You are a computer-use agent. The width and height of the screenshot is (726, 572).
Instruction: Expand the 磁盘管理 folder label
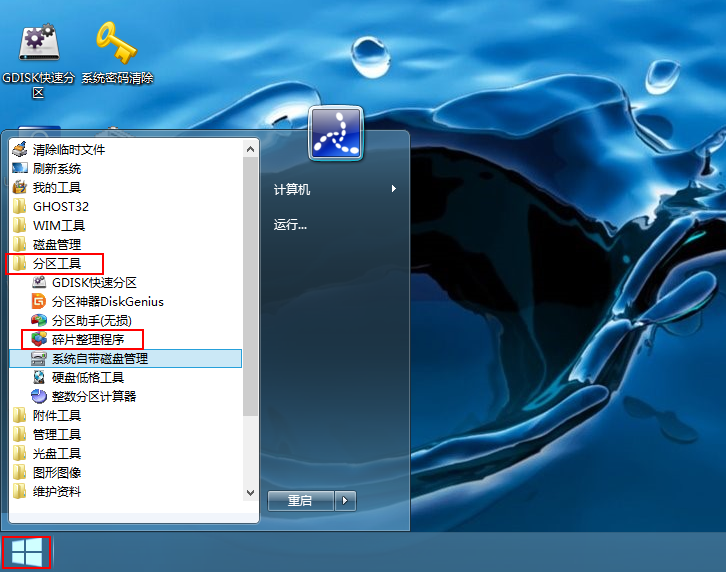point(57,245)
